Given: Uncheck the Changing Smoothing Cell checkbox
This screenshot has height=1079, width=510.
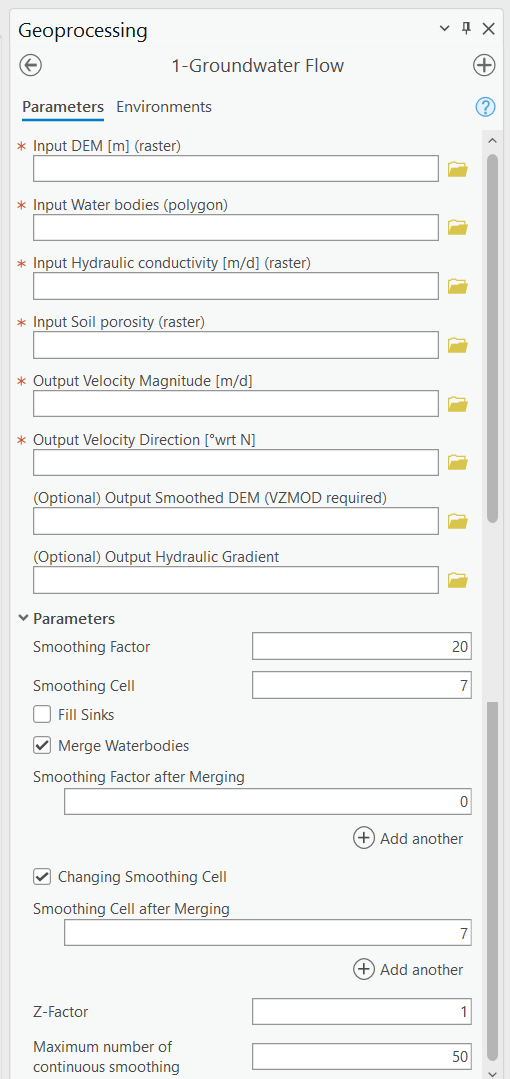Looking at the screenshot, I should coord(42,877).
